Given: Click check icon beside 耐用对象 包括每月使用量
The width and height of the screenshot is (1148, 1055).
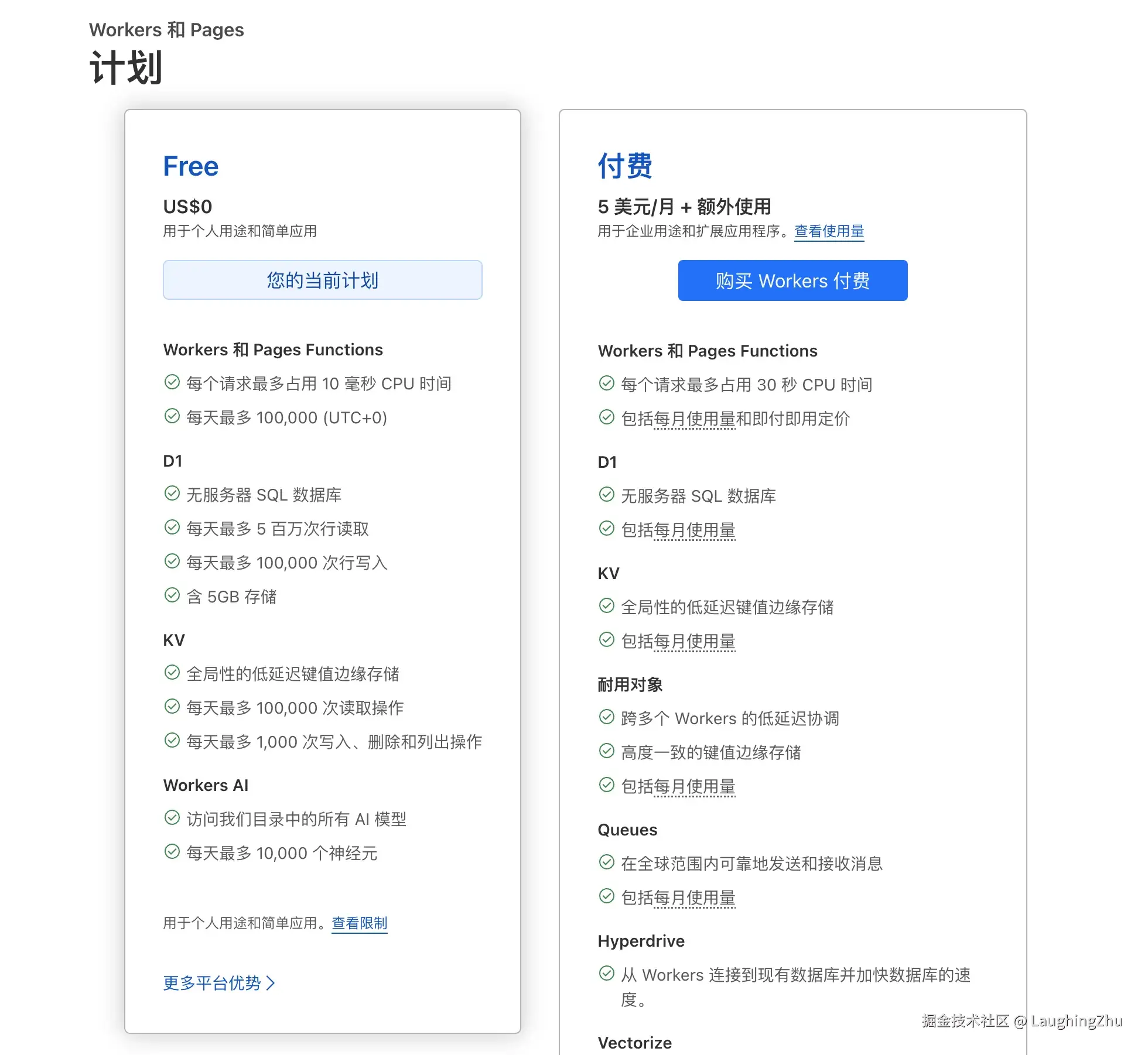Looking at the screenshot, I should [x=607, y=785].
